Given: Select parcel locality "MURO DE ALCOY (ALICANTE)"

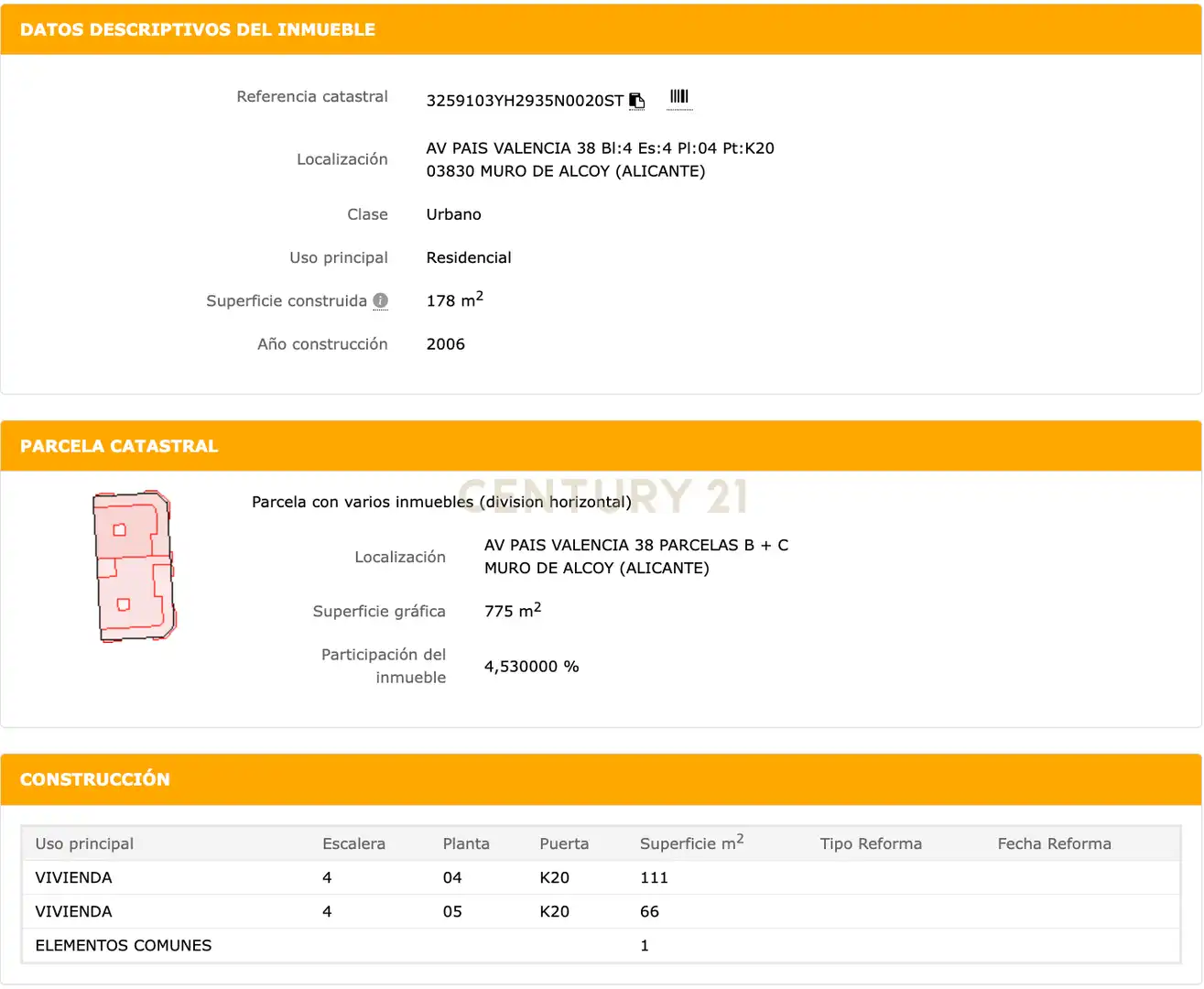Looking at the screenshot, I should pos(597,568).
